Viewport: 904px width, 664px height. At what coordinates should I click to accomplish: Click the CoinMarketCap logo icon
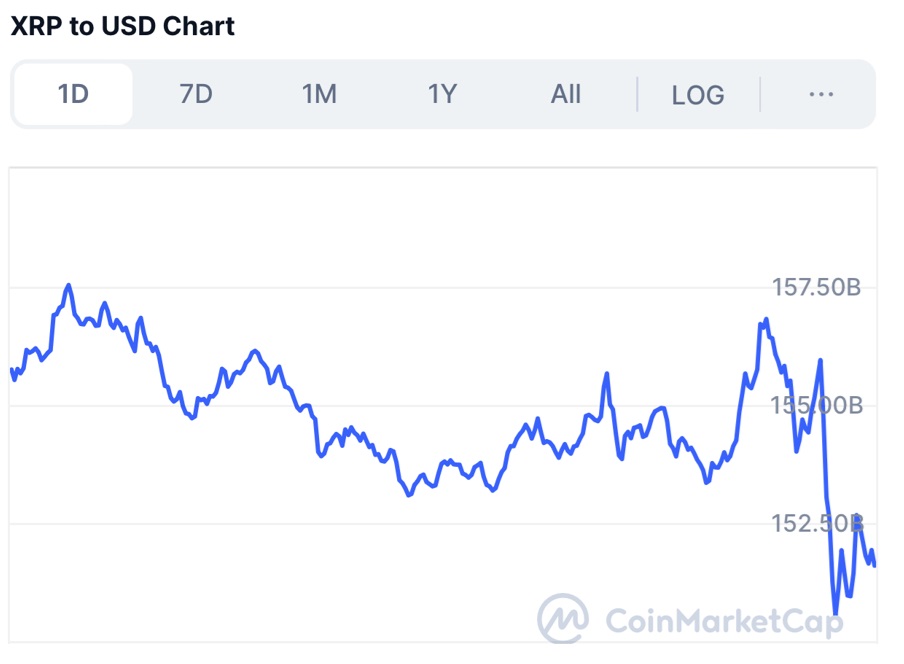point(563,618)
